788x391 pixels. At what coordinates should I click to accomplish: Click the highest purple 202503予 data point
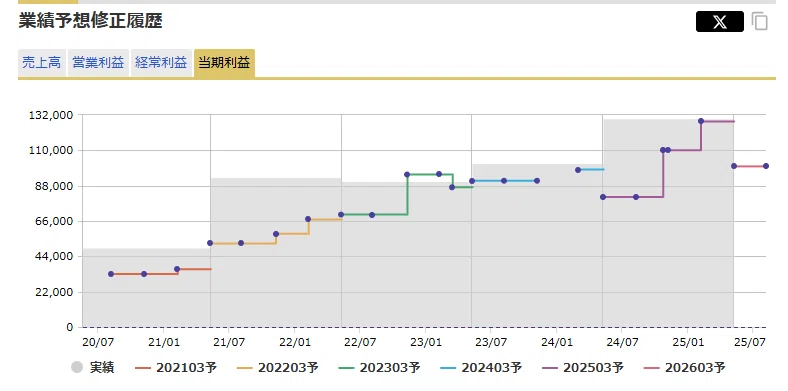pos(701,121)
